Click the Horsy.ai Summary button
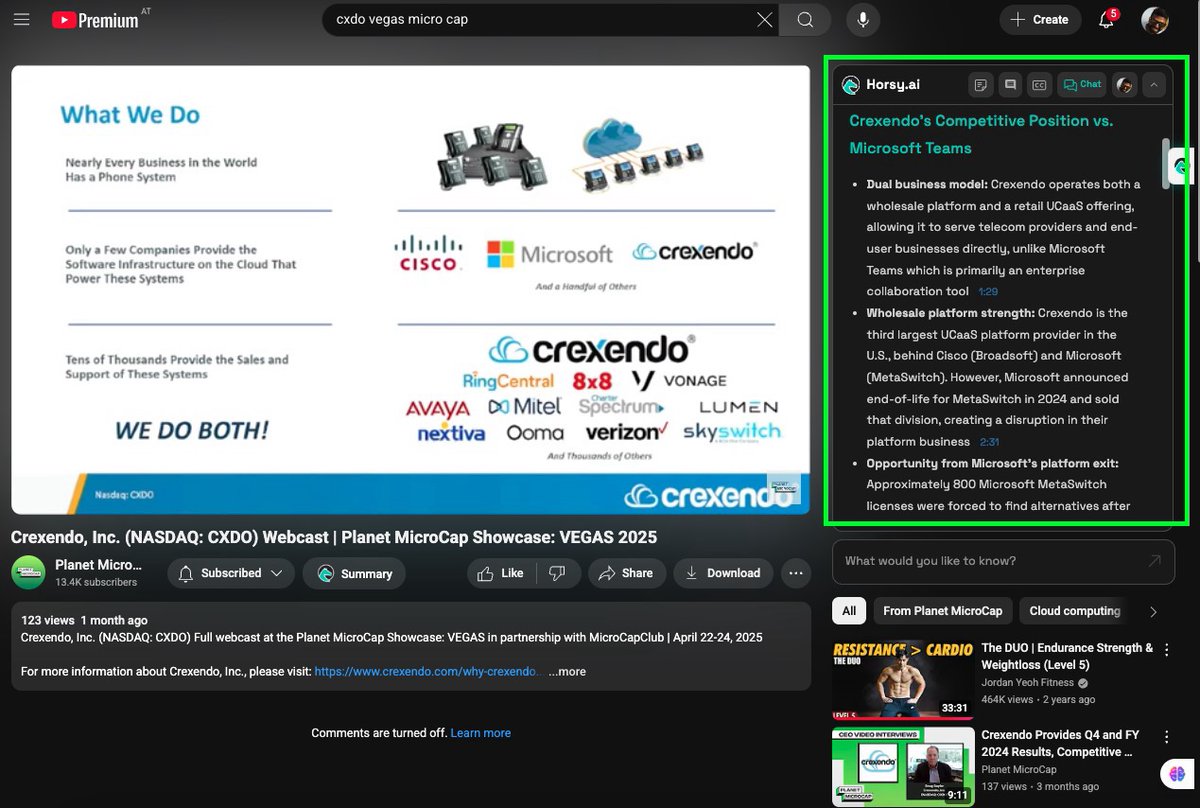The height and width of the screenshot is (808, 1200). 354,573
